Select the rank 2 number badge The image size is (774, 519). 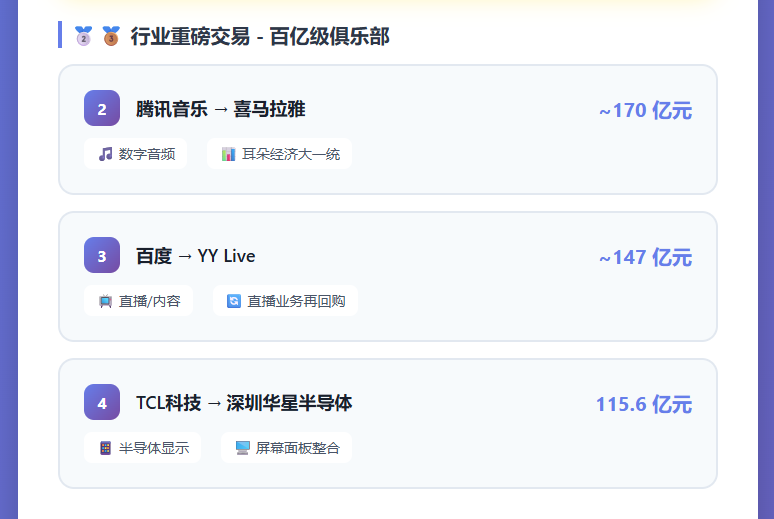pyautogui.click(x=102, y=108)
